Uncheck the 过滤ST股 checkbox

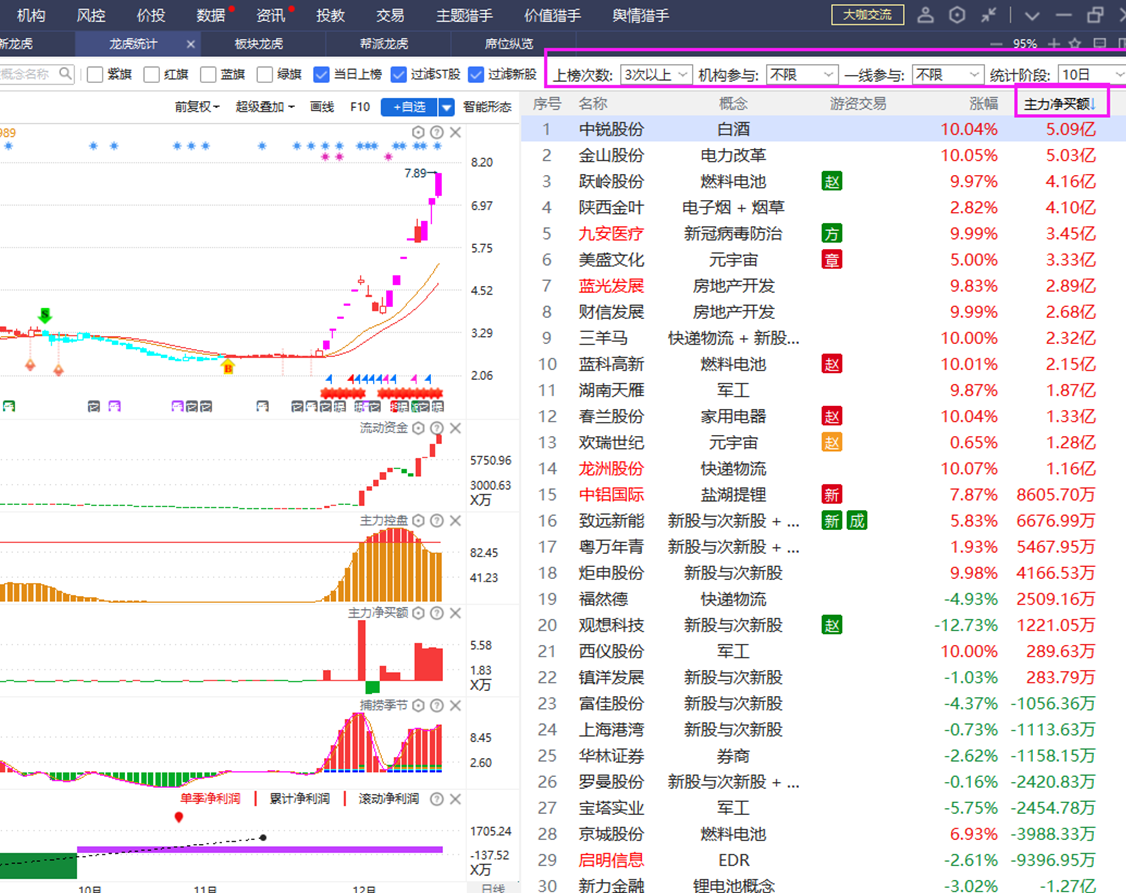(399, 74)
